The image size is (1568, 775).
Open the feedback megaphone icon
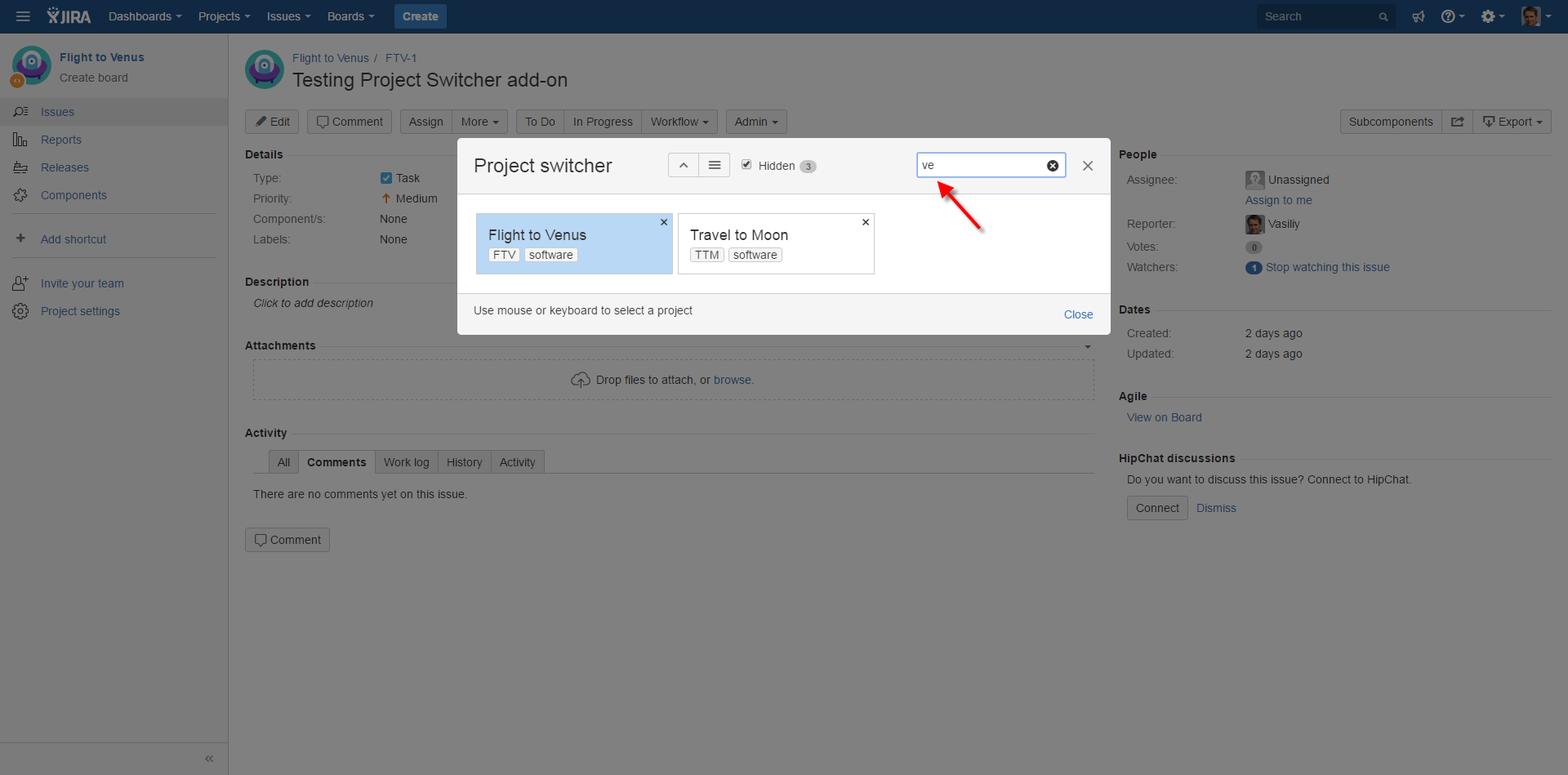pyautogui.click(x=1419, y=16)
